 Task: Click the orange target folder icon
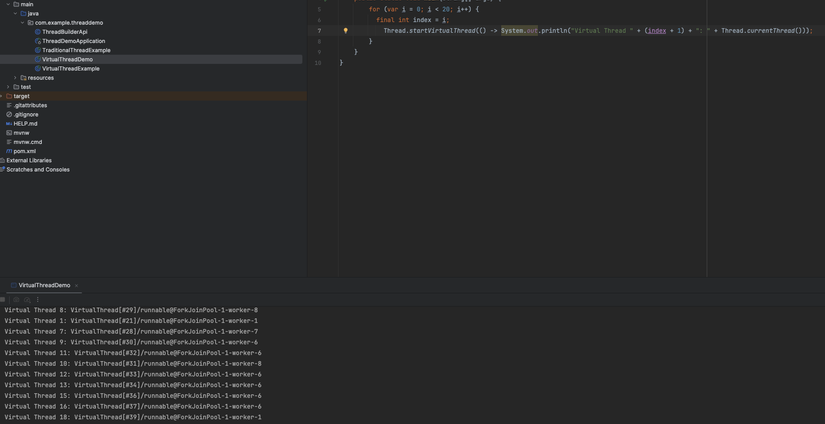tap(9, 96)
